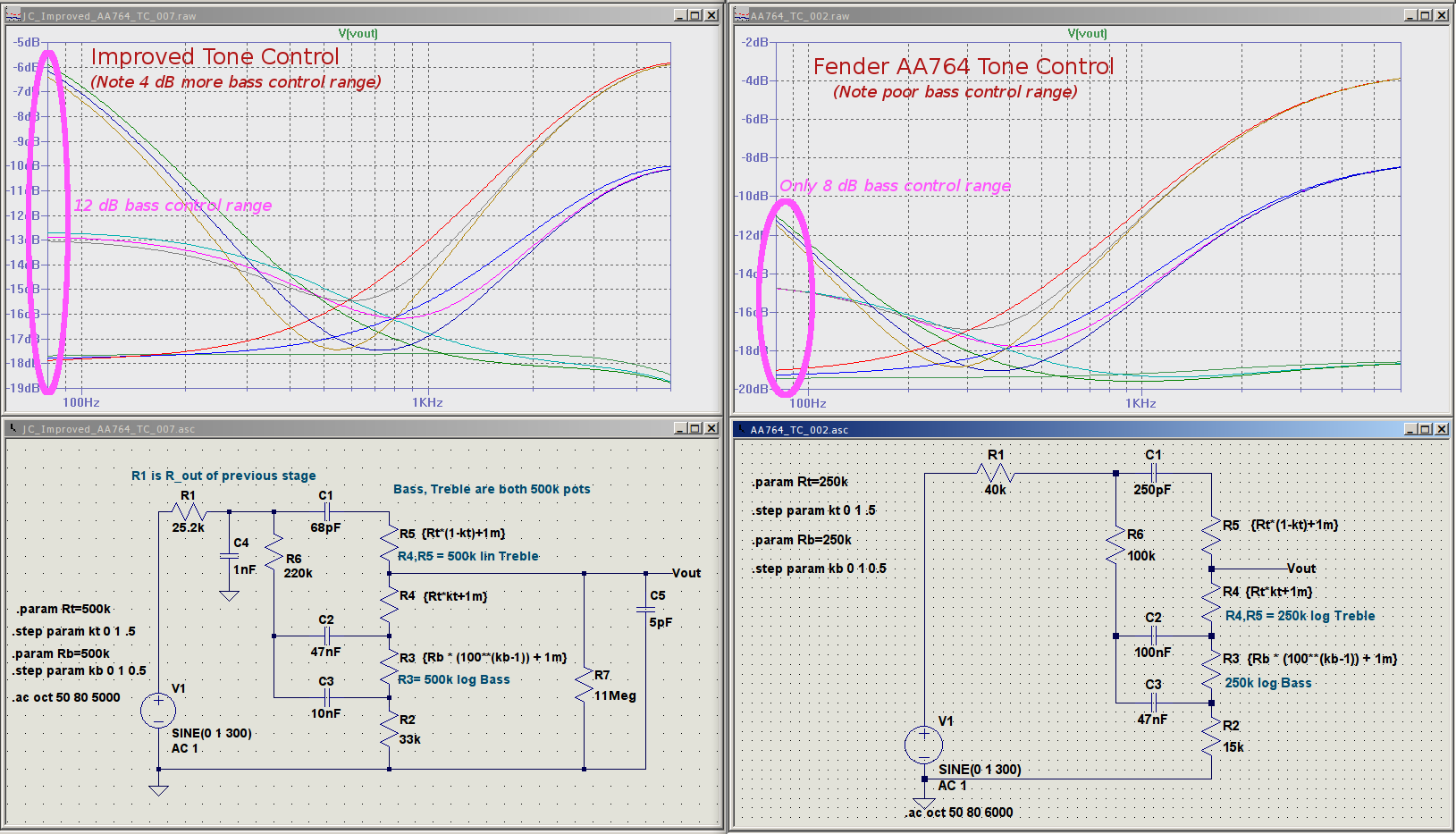This screenshot has height=834, width=1456.
Task: Minimize the AA764_TC_002.asc schematic window
Action: (1410, 429)
